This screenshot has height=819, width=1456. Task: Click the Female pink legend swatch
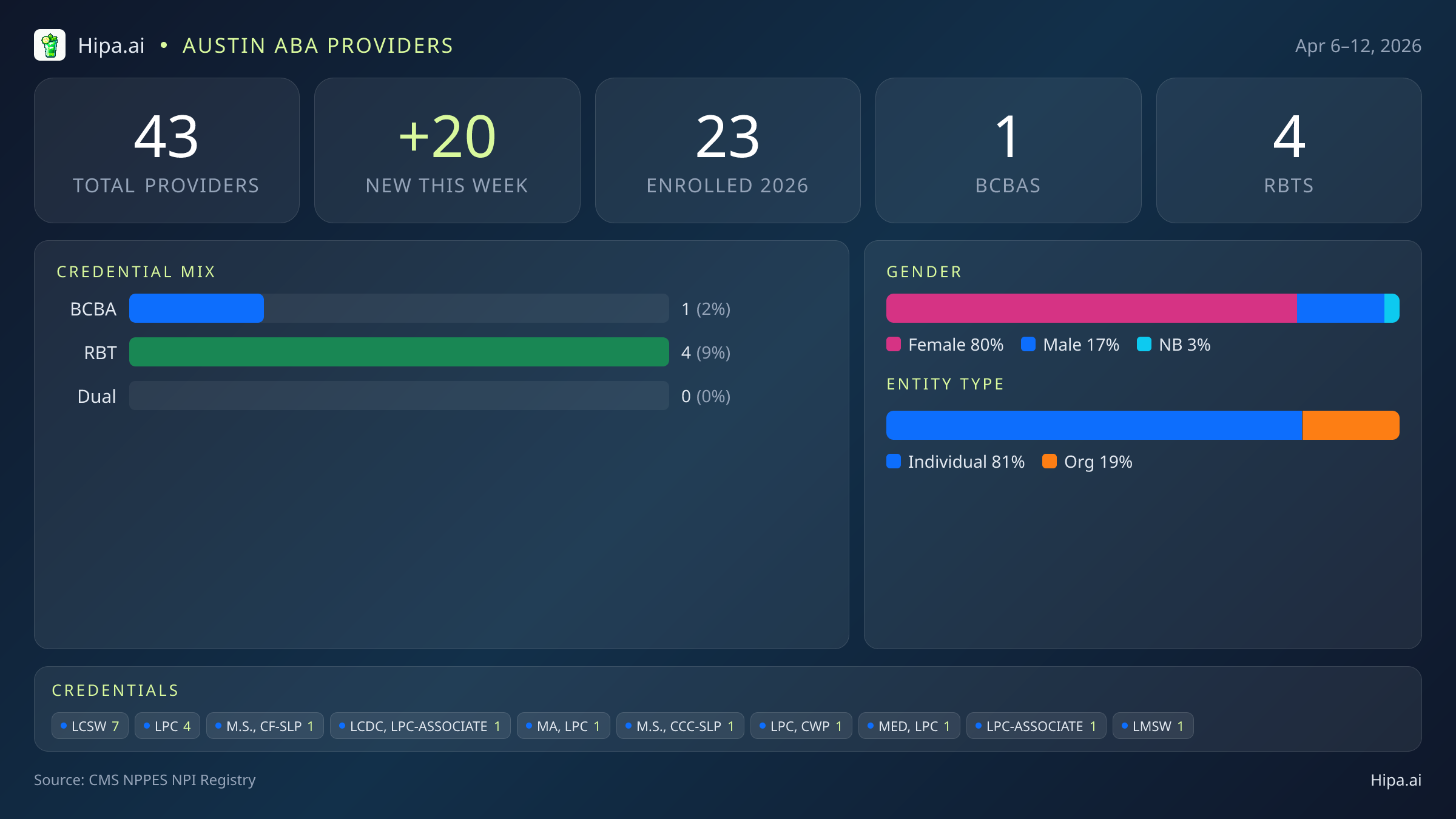(x=894, y=345)
